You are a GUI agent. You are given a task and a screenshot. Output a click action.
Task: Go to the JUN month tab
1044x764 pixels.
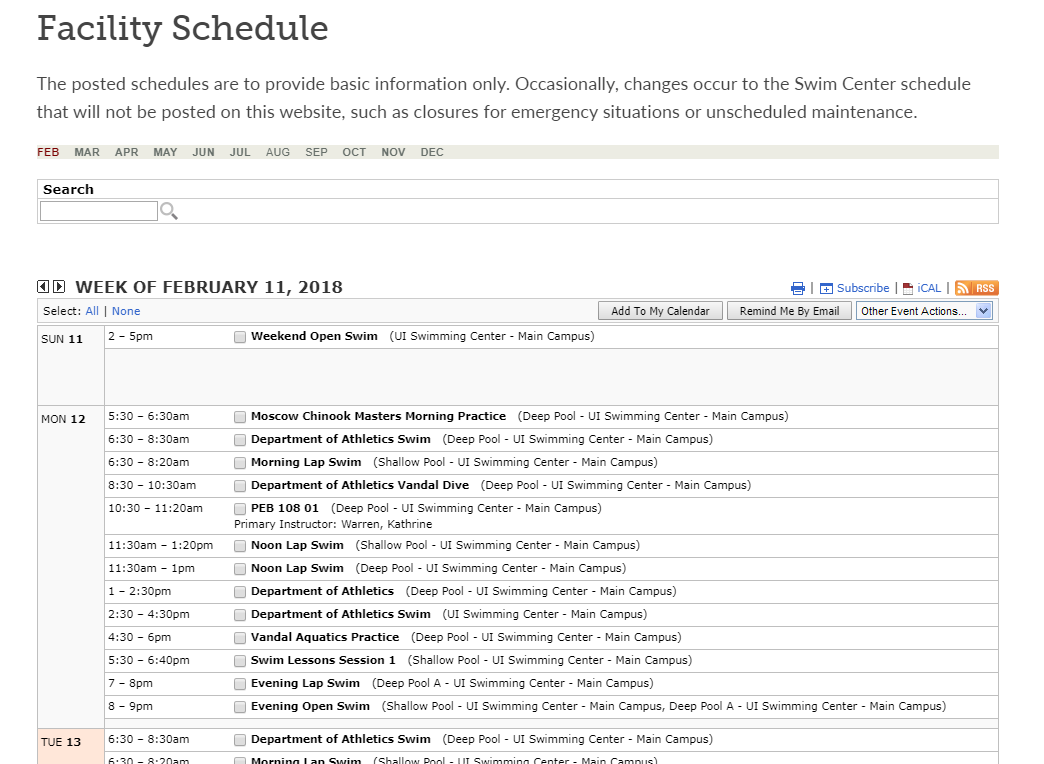tap(204, 152)
